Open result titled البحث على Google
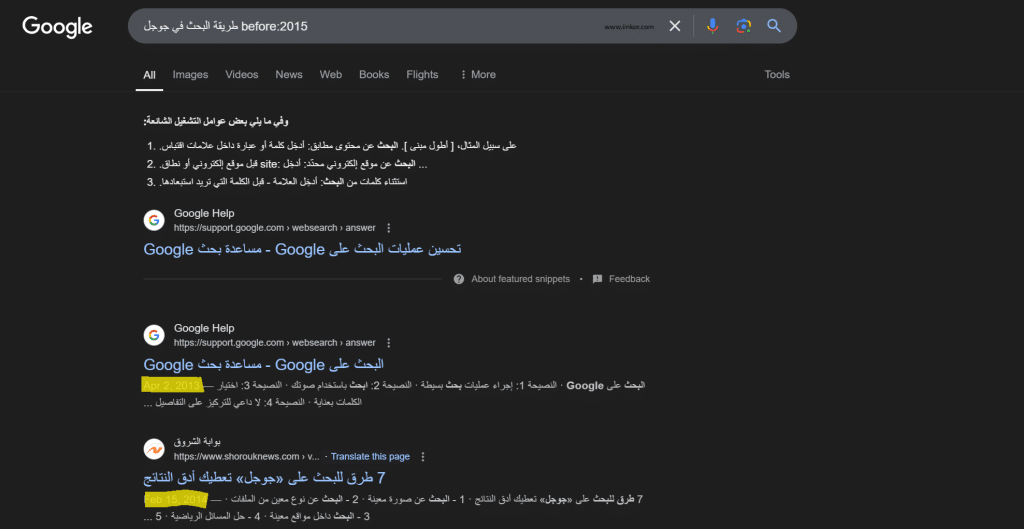 [x=264, y=364]
